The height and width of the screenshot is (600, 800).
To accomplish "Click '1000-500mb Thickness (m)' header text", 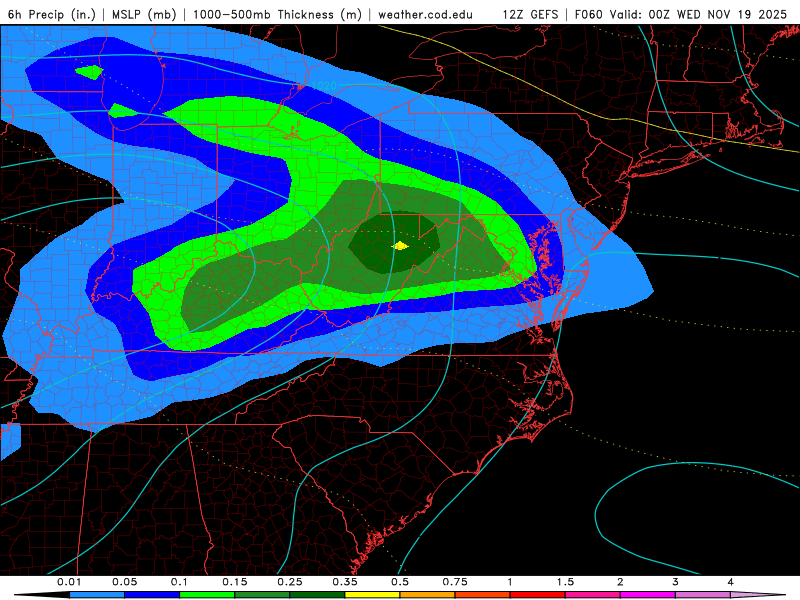I will [277, 14].
